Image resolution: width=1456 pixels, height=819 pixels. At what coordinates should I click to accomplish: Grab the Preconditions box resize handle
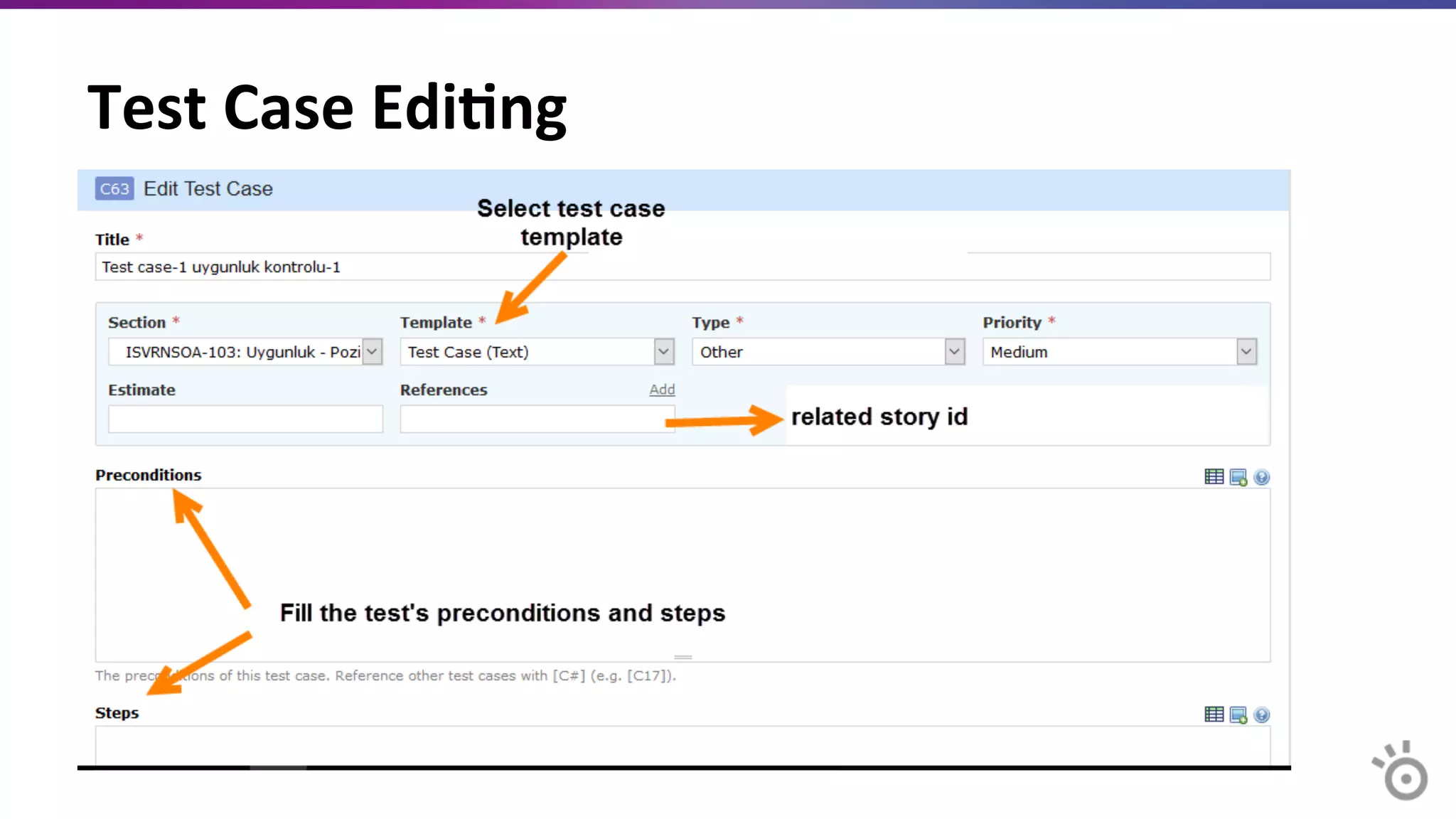[682, 657]
